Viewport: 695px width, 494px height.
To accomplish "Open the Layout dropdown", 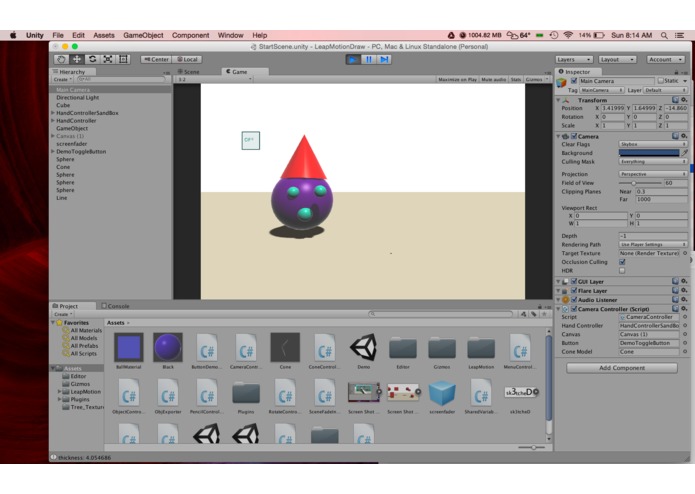I will coord(617,59).
